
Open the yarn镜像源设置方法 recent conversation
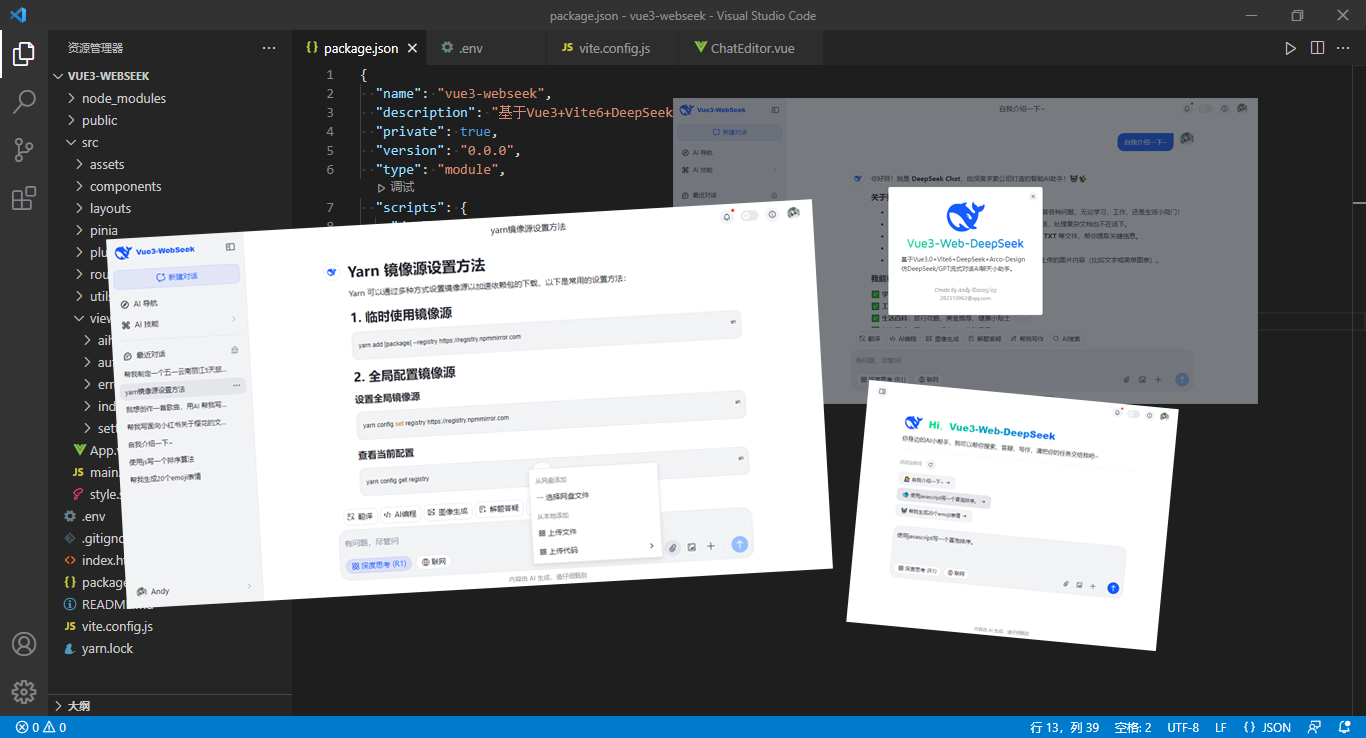(156, 390)
